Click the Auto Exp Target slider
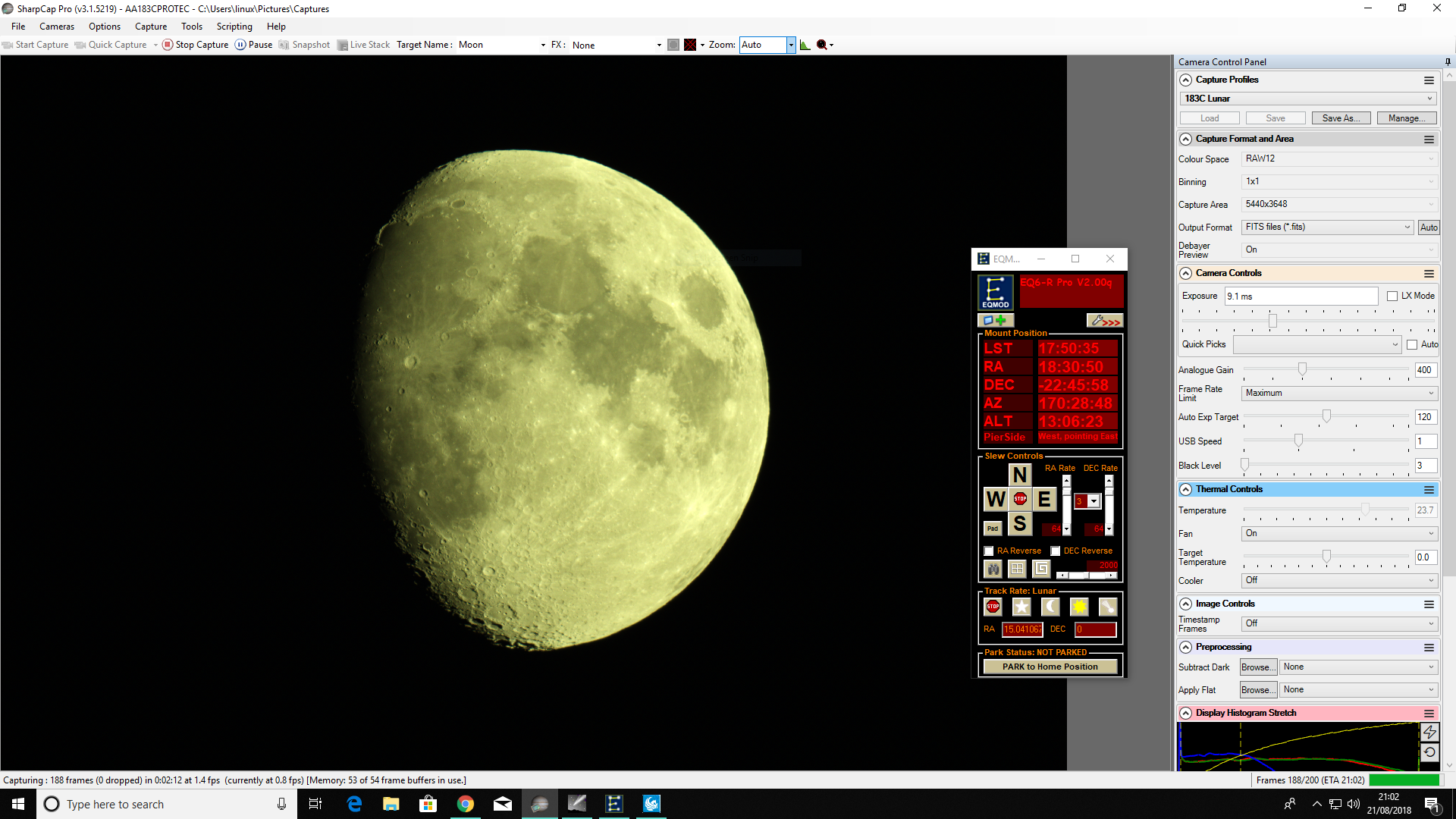The height and width of the screenshot is (819, 1456). click(1326, 417)
